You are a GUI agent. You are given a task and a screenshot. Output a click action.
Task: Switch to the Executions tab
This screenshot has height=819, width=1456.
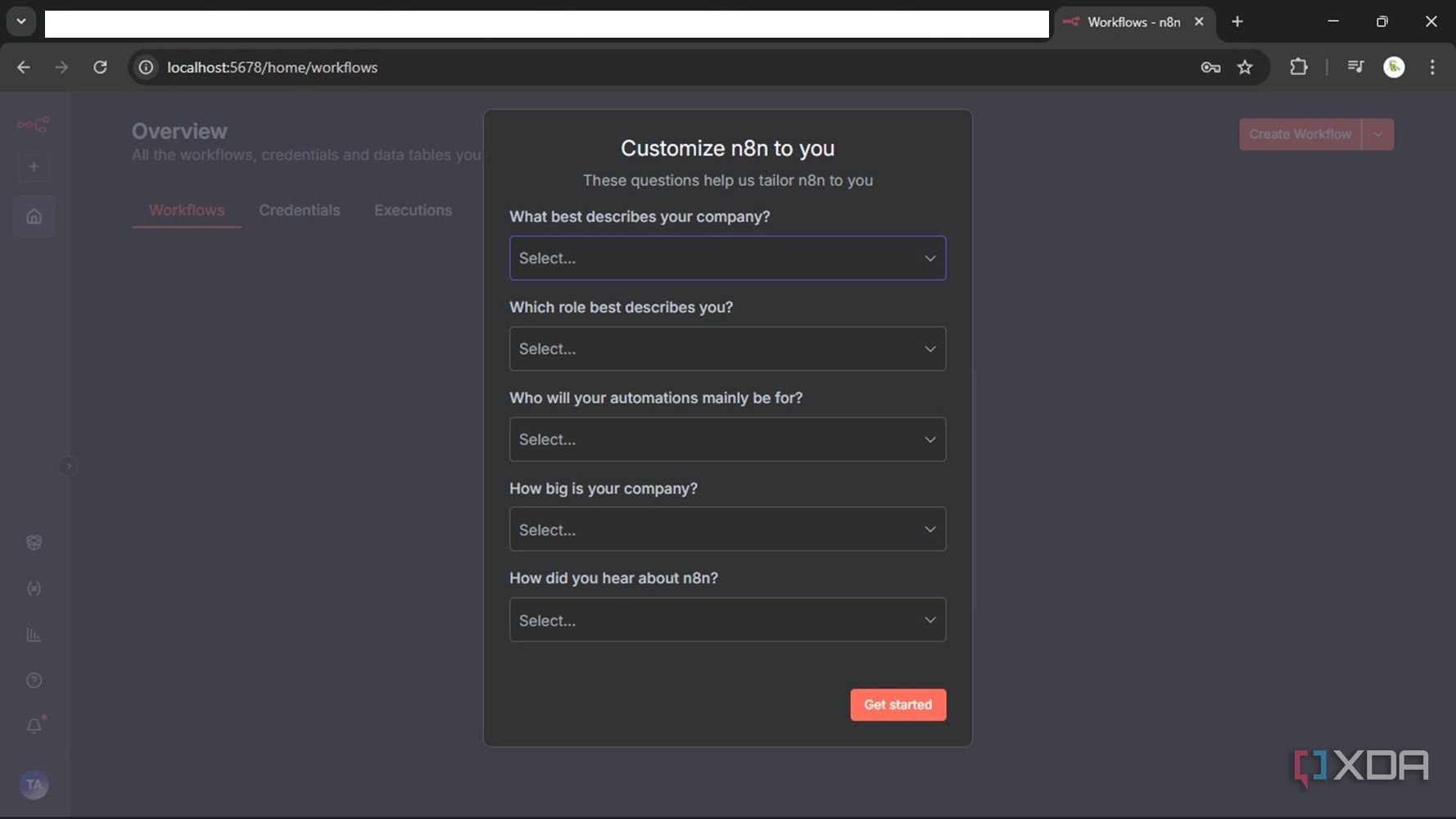coord(413,210)
